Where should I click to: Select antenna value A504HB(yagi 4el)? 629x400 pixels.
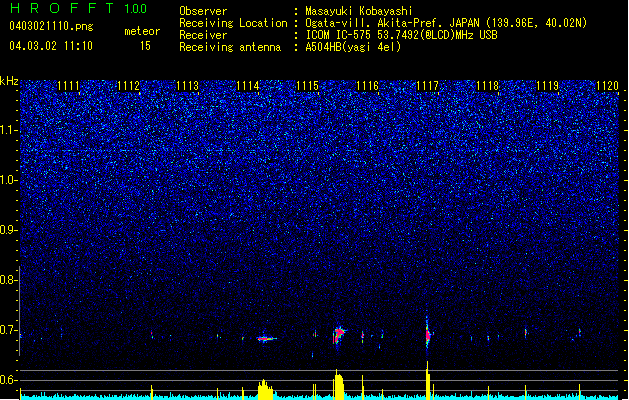coord(353,47)
